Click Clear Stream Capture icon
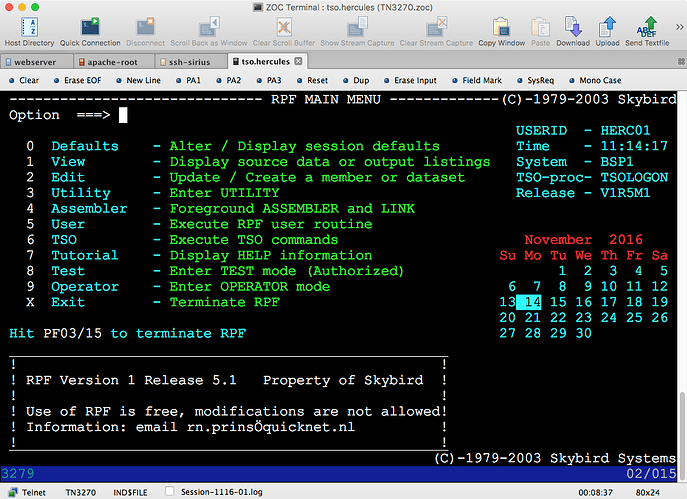 (436, 27)
